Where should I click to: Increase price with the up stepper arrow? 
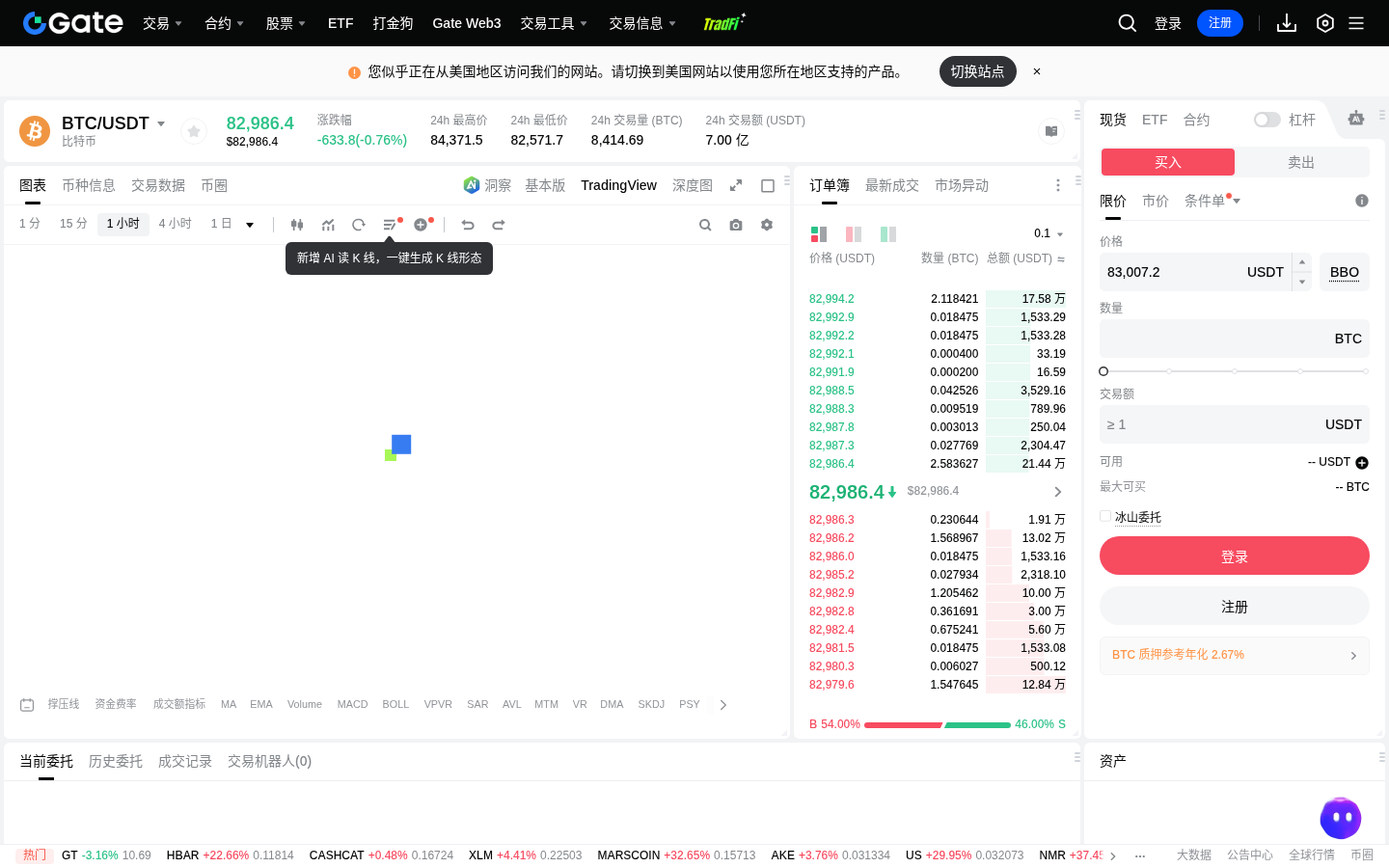[1302, 262]
